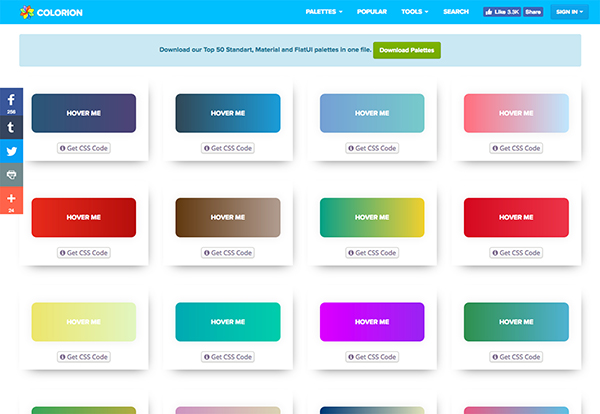This screenshot has width=600, height=414.
Task: Click the pale yellow gradient swatch
Action: pyautogui.click(x=84, y=321)
